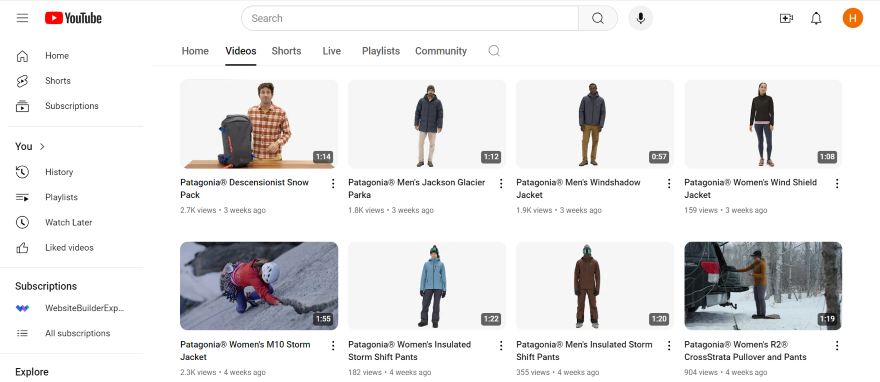Open title 'Patagonia® Men's Jackson Glacier Parka'
The height and width of the screenshot is (382, 880).
[x=416, y=188]
